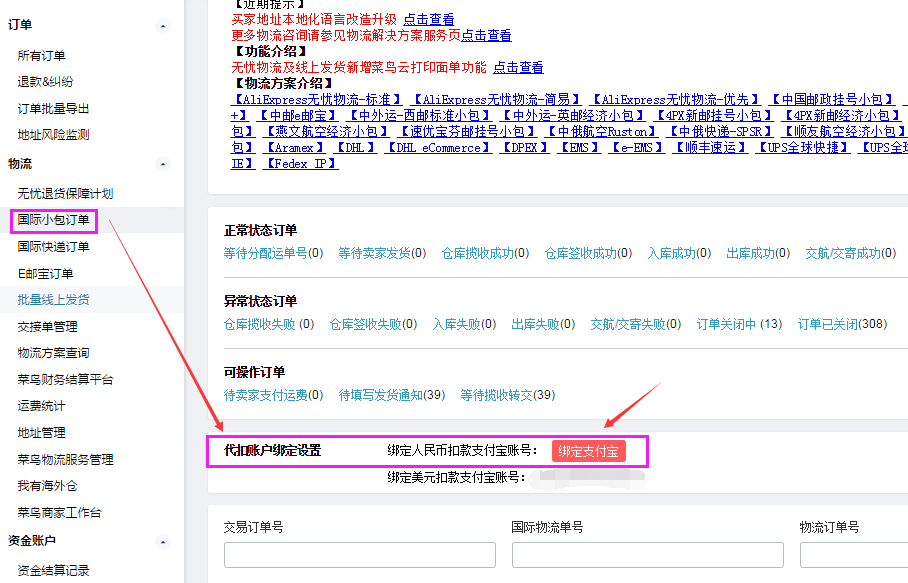Open the DHL link
908x583 pixels.
coord(355,148)
